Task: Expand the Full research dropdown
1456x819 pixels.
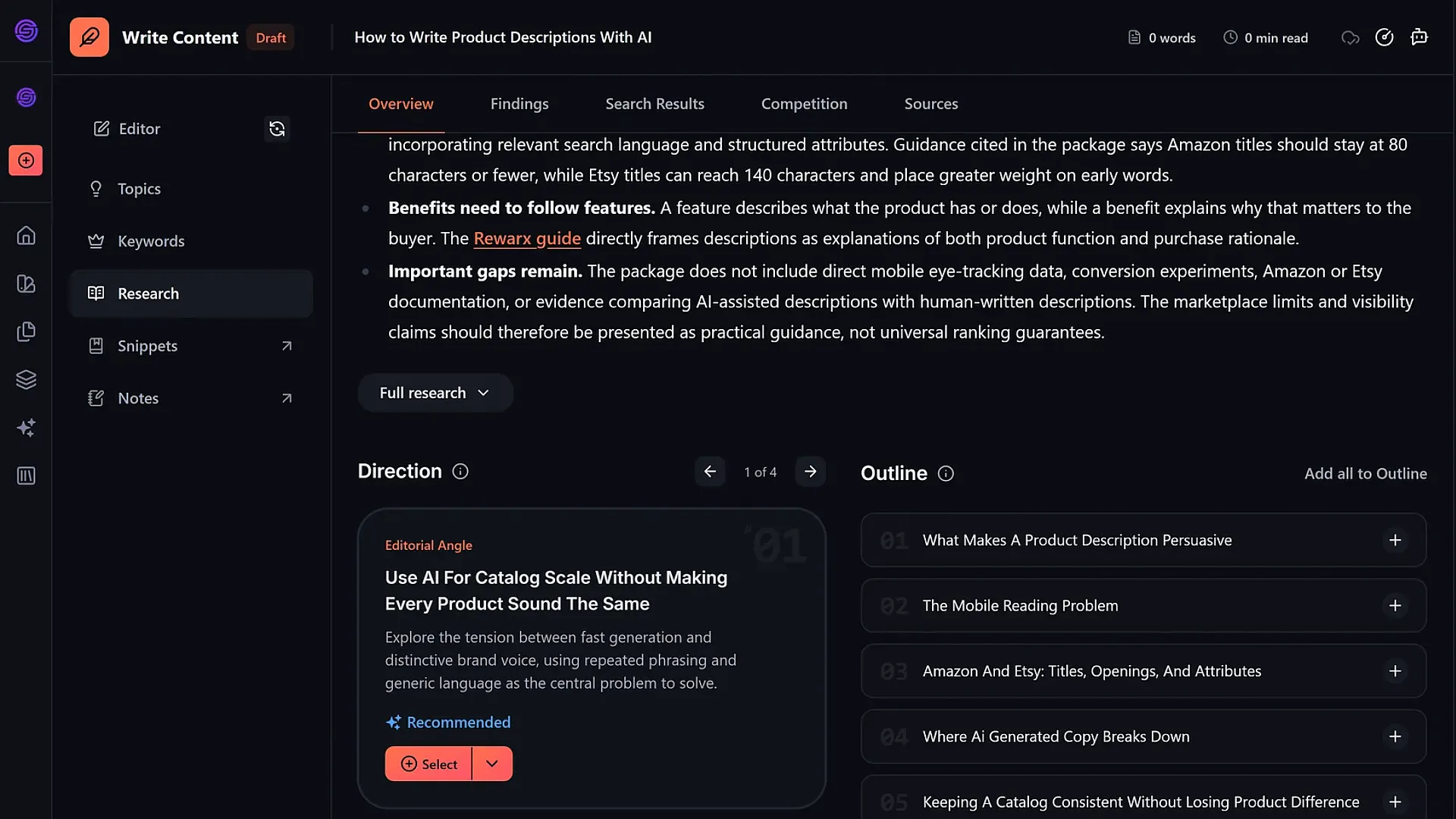Action: (x=435, y=393)
